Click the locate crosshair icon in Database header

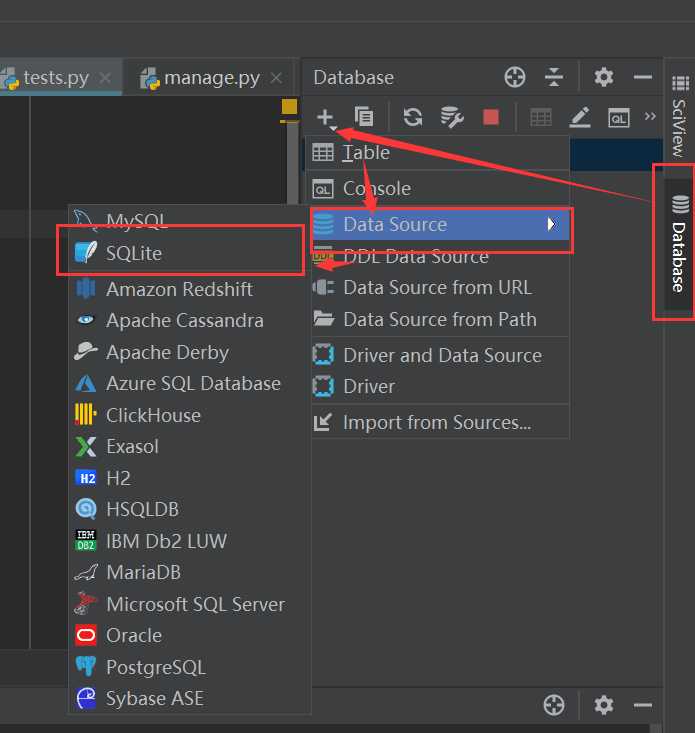coord(515,77)
